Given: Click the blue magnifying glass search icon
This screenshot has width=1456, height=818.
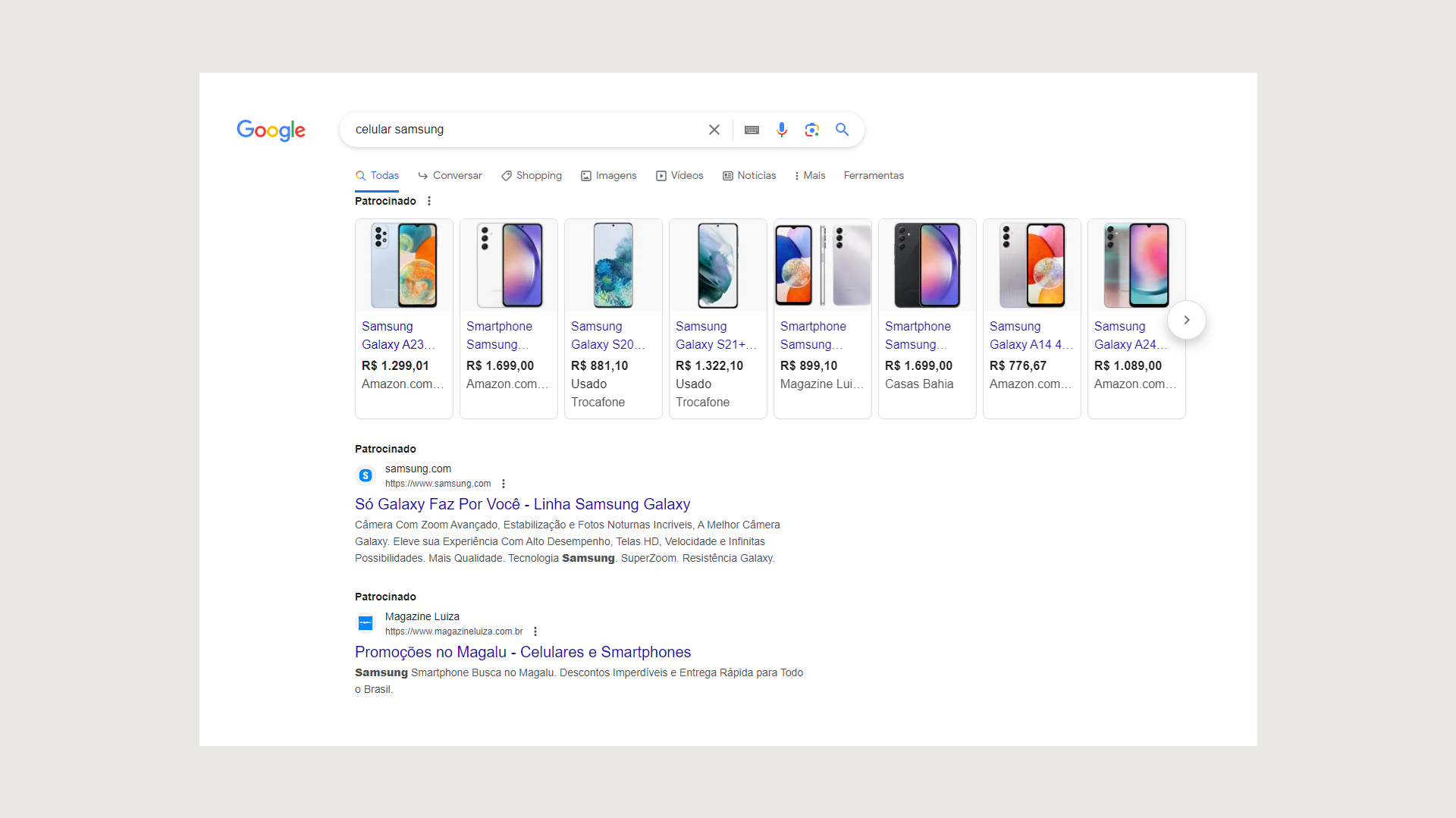Looking at the screenshot, I should (x=842, y=130).
